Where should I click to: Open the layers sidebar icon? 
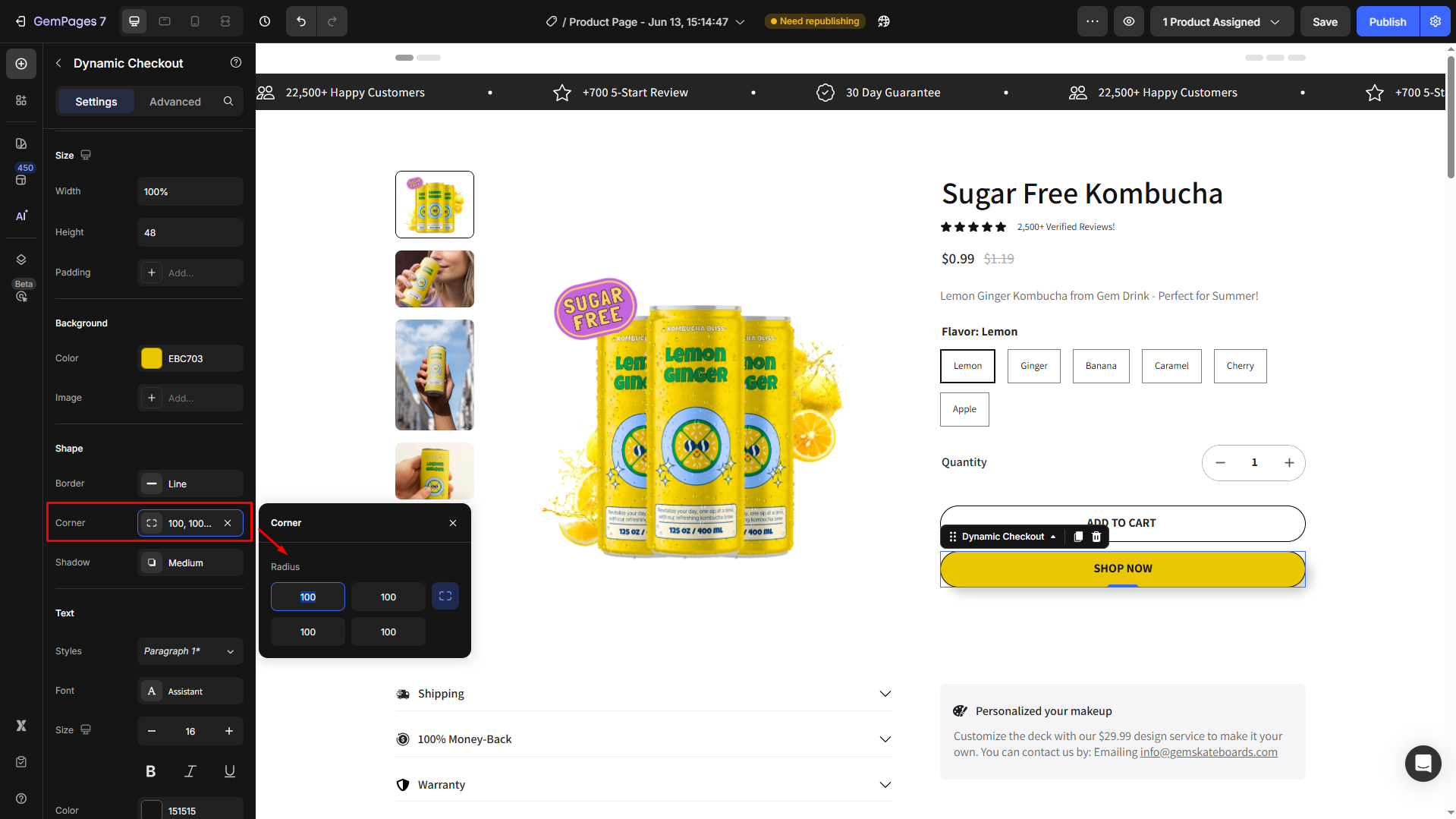point(21,260)
